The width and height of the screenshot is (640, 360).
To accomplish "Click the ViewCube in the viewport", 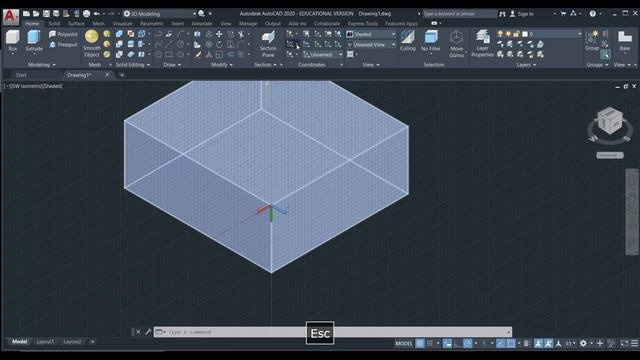I will pos(610,120).
